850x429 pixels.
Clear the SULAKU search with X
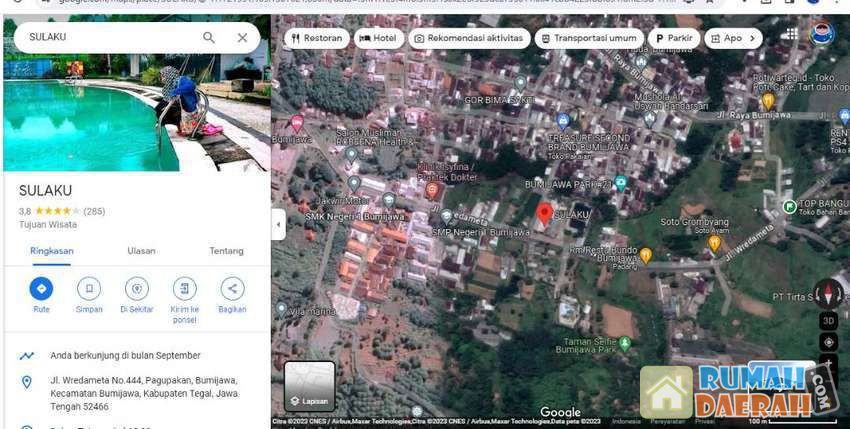point(242,38)
